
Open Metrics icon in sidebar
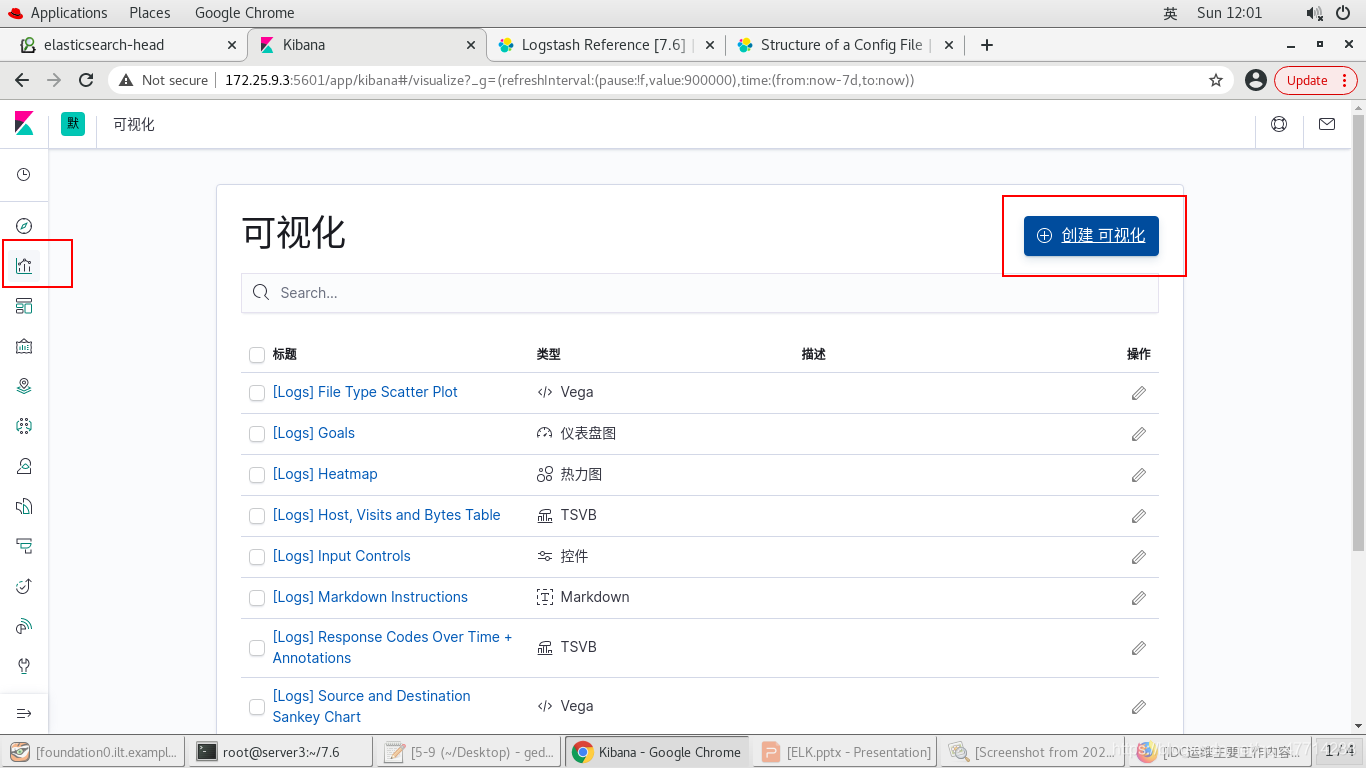click(24, 466)
